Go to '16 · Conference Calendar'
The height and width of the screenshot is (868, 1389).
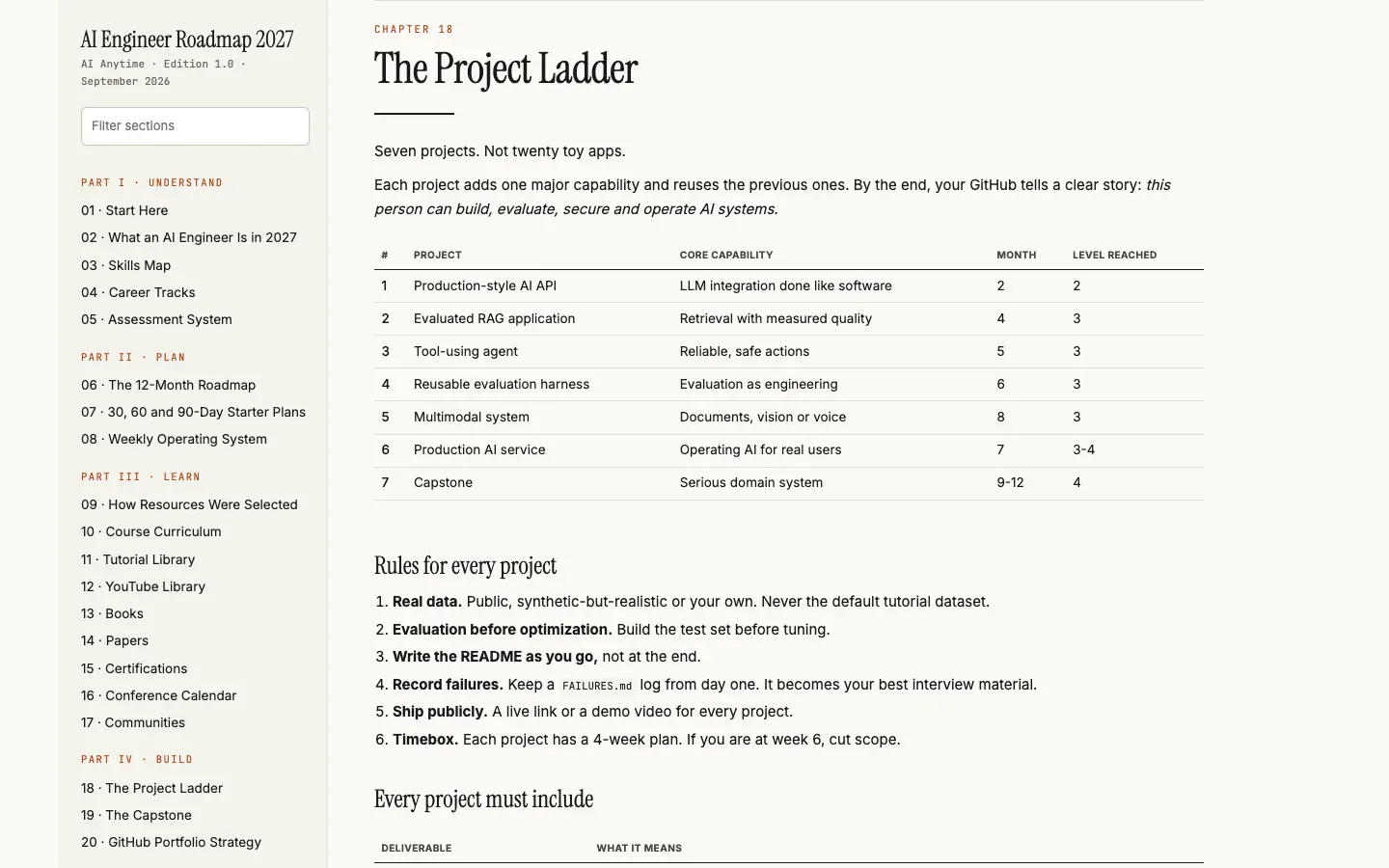click(159, 695)
